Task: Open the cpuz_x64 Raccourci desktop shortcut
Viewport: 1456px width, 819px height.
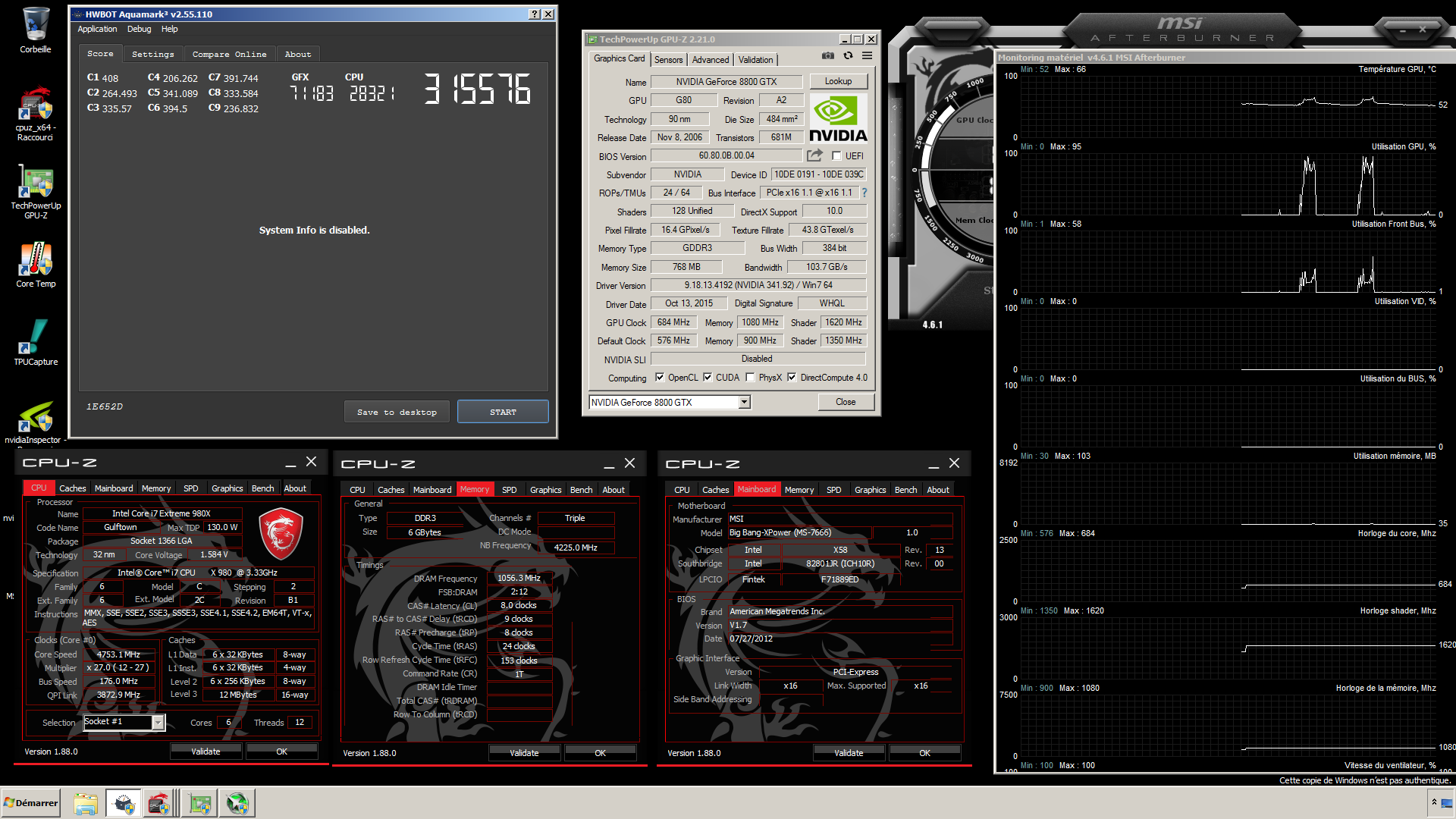Action: click(35, 114)
